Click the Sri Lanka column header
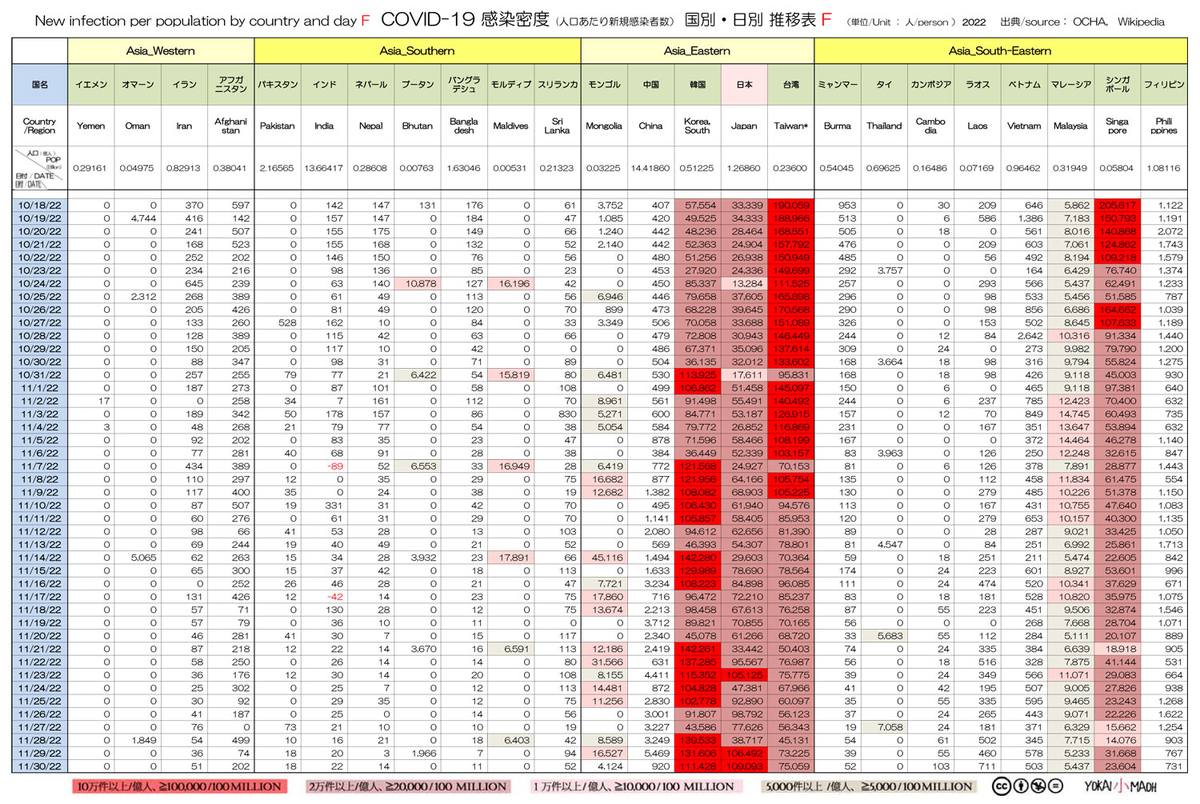 [x=557, y=127]
